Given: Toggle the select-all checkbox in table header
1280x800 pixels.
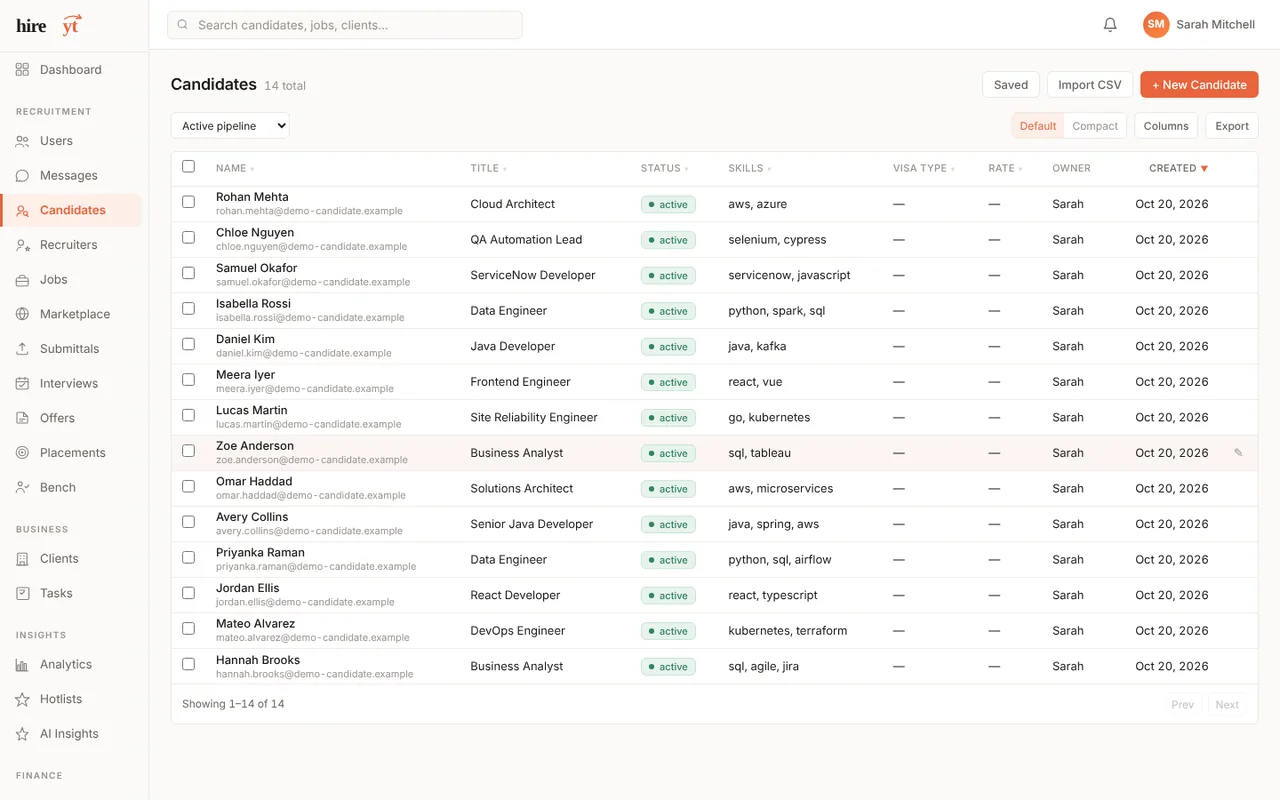Looking at the screenshot, I should click(188, 167).
